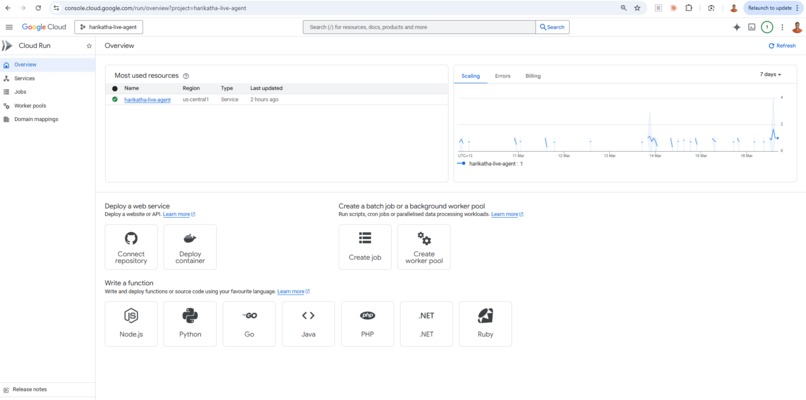This screenshot has width=806, height=400.
Task: Reload the page with browser refresh icon
Action: point(38,8)
